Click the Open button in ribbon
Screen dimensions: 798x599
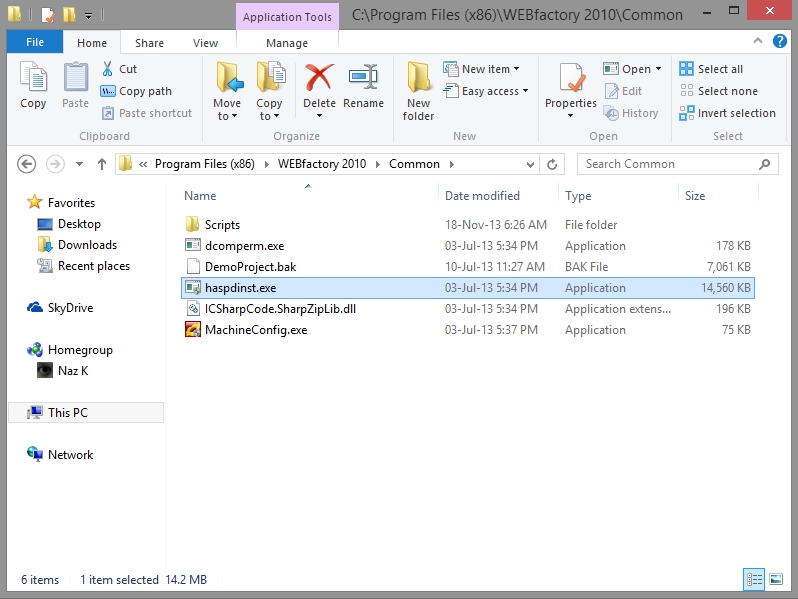click(x=627, y=69)
